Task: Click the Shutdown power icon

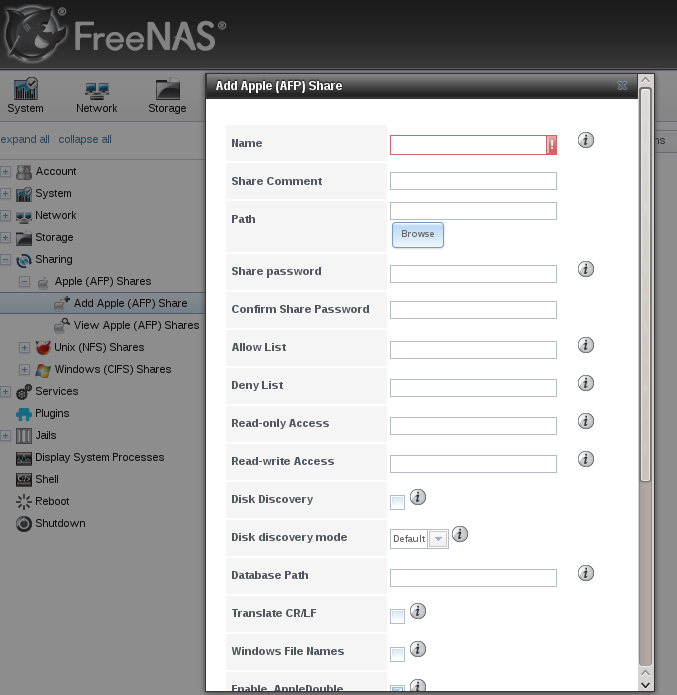Action: pyautogui.click(x=24, y=524)
